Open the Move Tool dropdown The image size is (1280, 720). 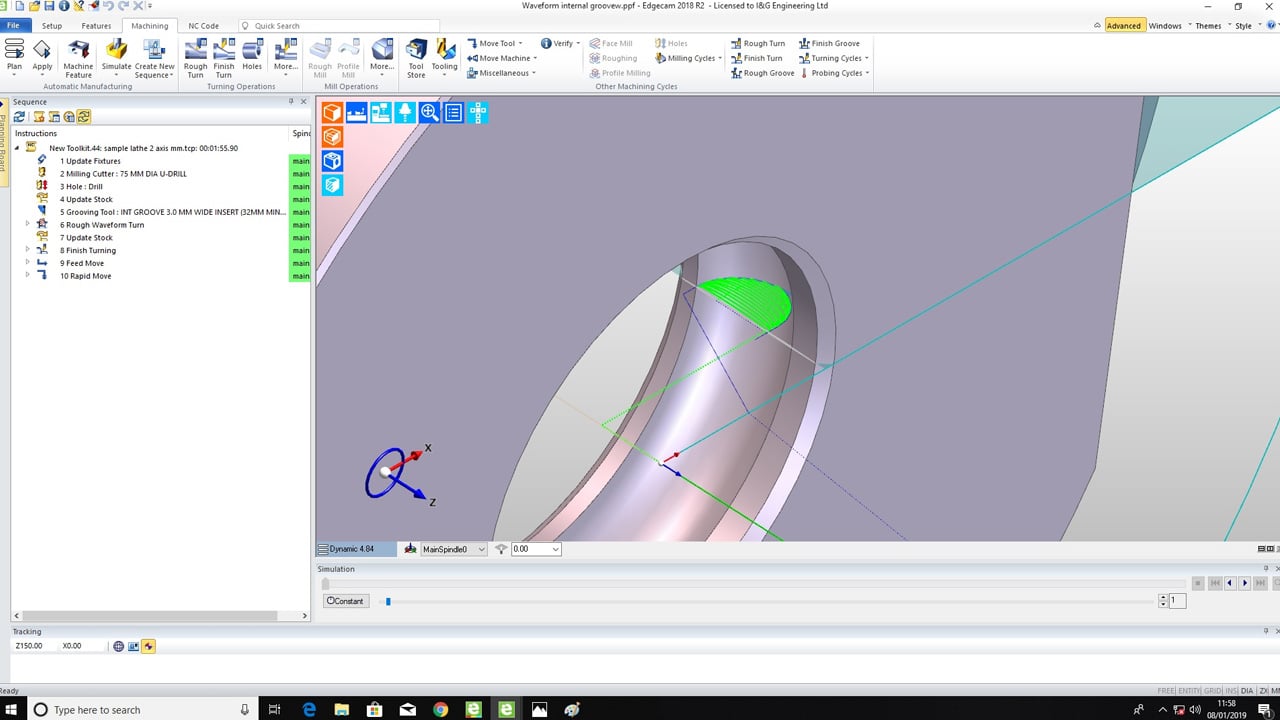click(497, 44)
